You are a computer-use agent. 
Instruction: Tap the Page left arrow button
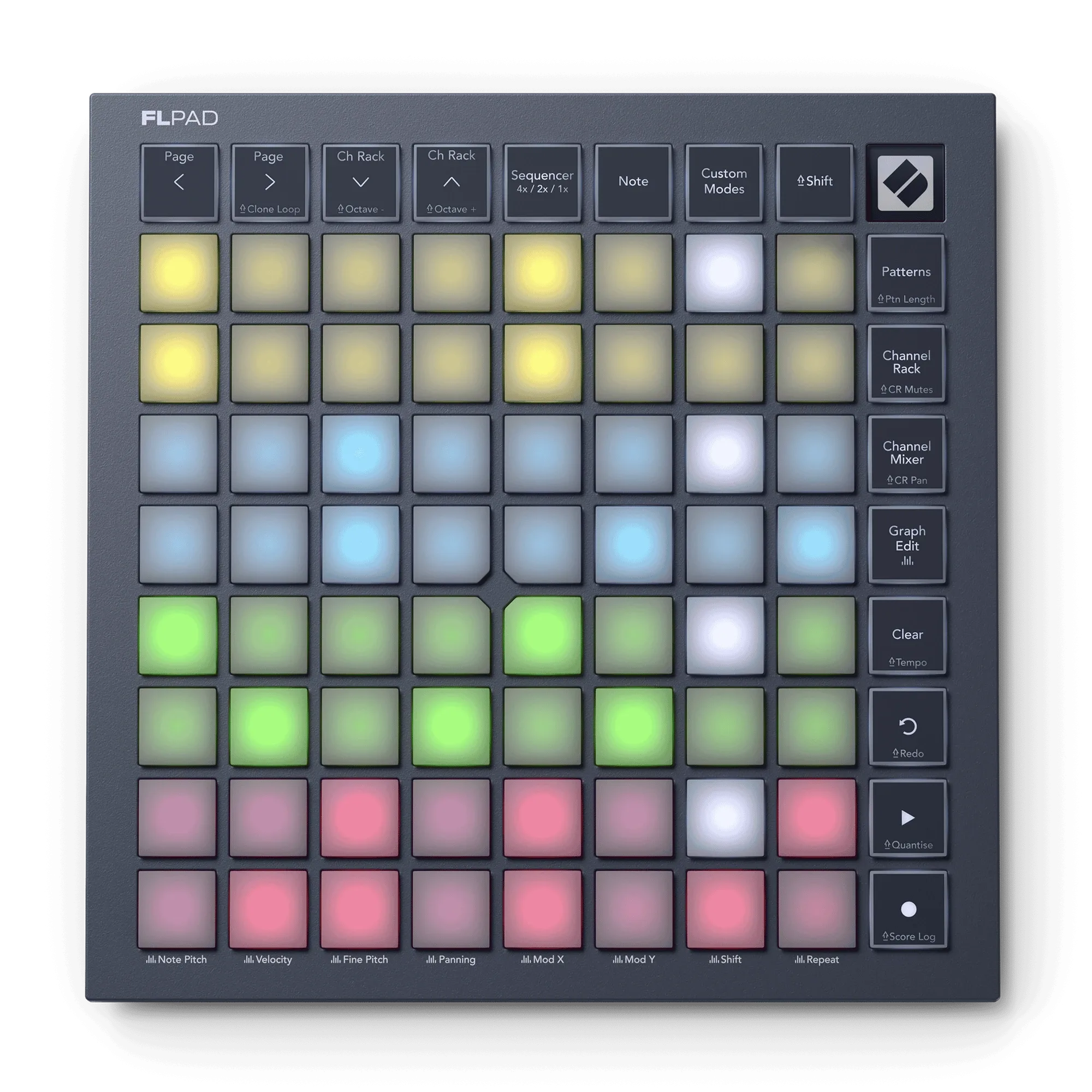pos(179,182)
